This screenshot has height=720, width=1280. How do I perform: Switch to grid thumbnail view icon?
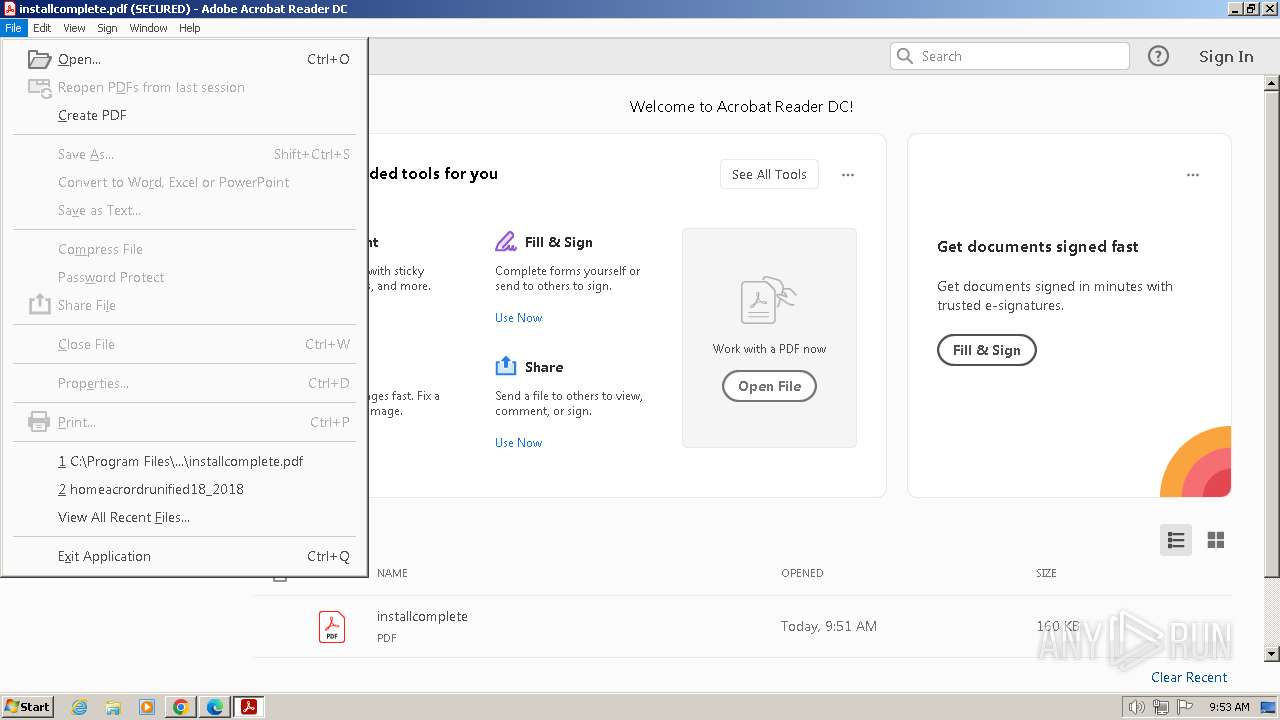pos(1216,540)
